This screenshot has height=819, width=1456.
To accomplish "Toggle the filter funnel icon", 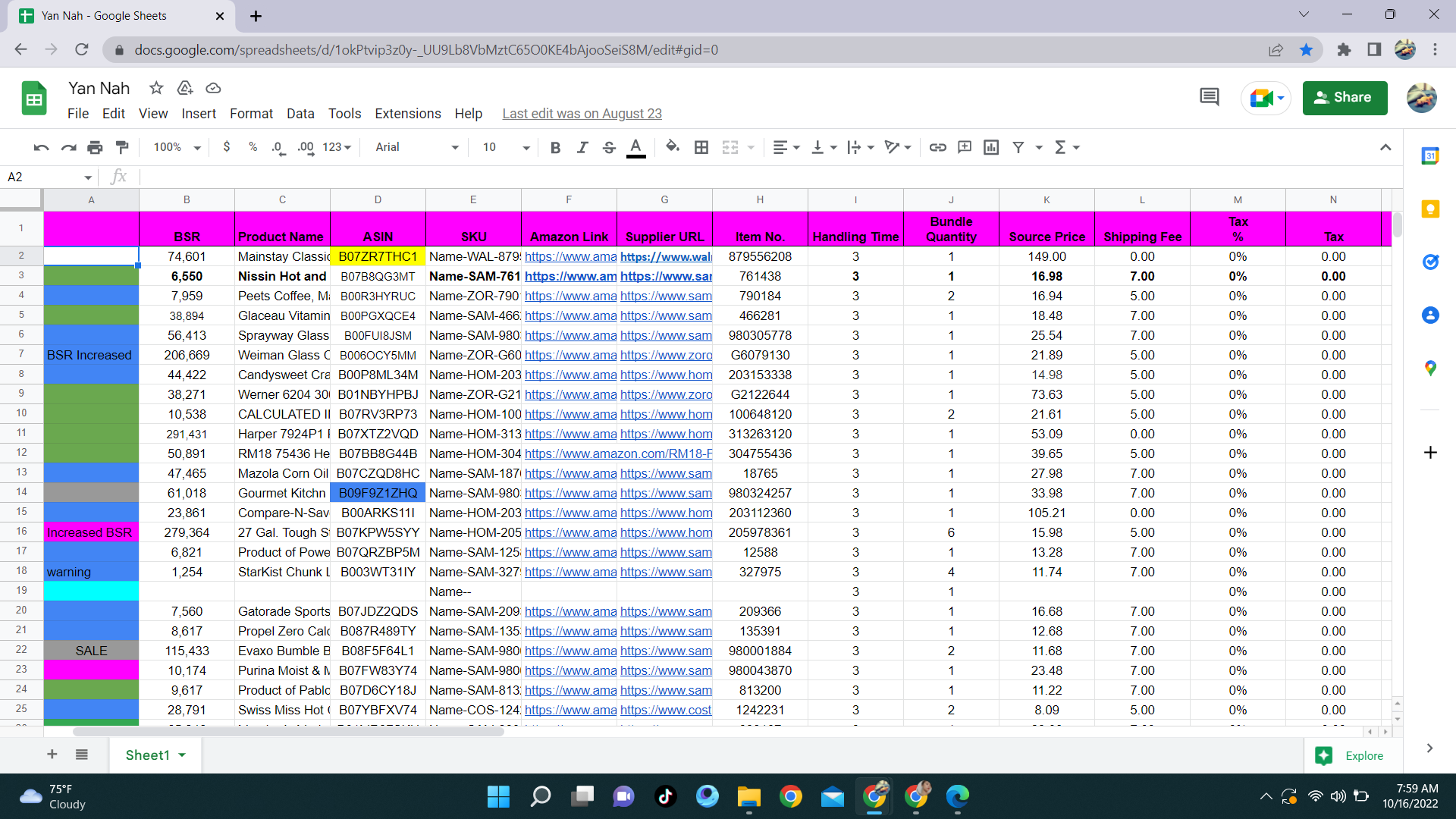I will click(x=1018, y=147).
